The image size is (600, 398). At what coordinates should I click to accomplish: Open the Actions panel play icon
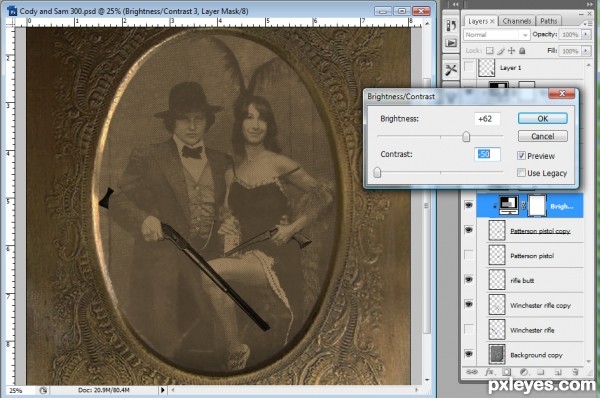tap(451, 43)
